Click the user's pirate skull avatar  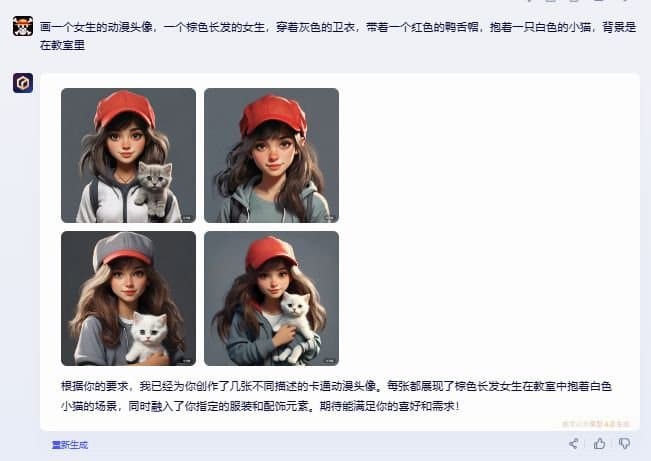tap(23, 26)
